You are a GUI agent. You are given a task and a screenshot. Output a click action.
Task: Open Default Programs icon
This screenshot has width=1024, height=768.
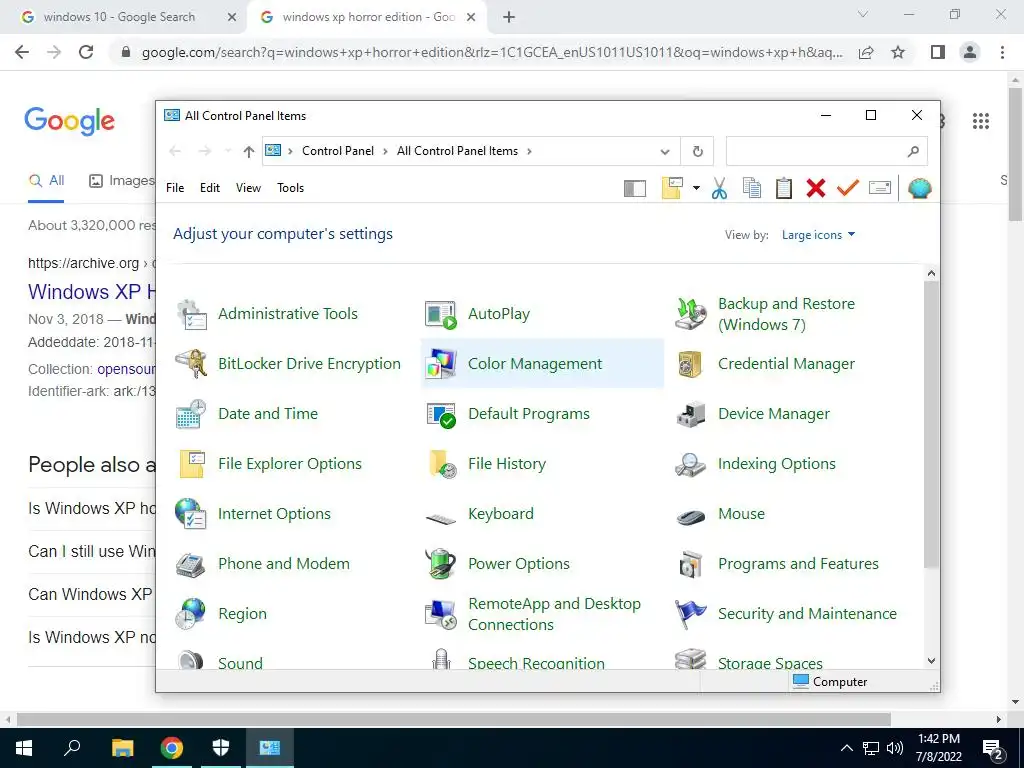point(441,414)
